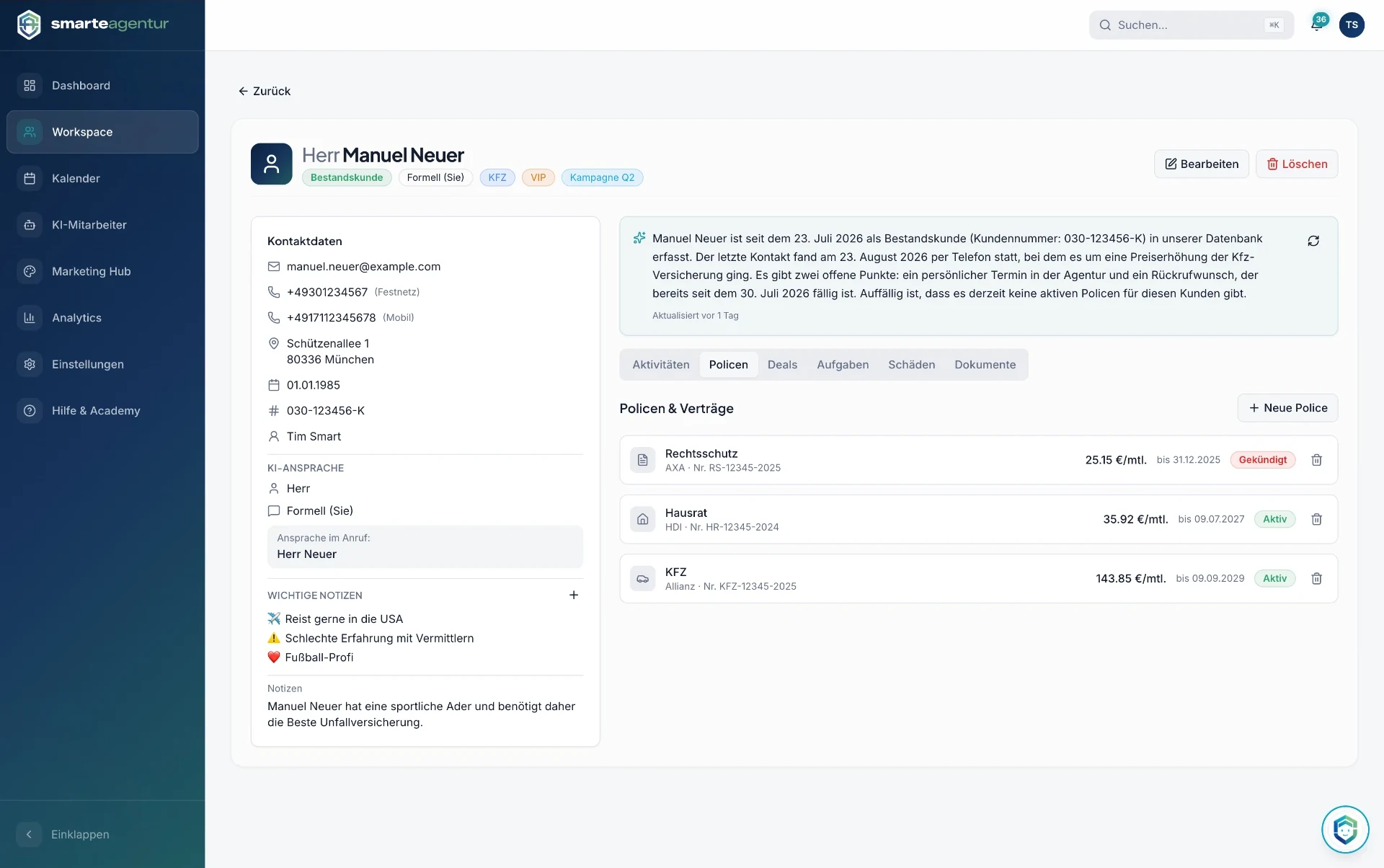
Task: Open the TS user avatar
Action: (x=1352, y=25)
